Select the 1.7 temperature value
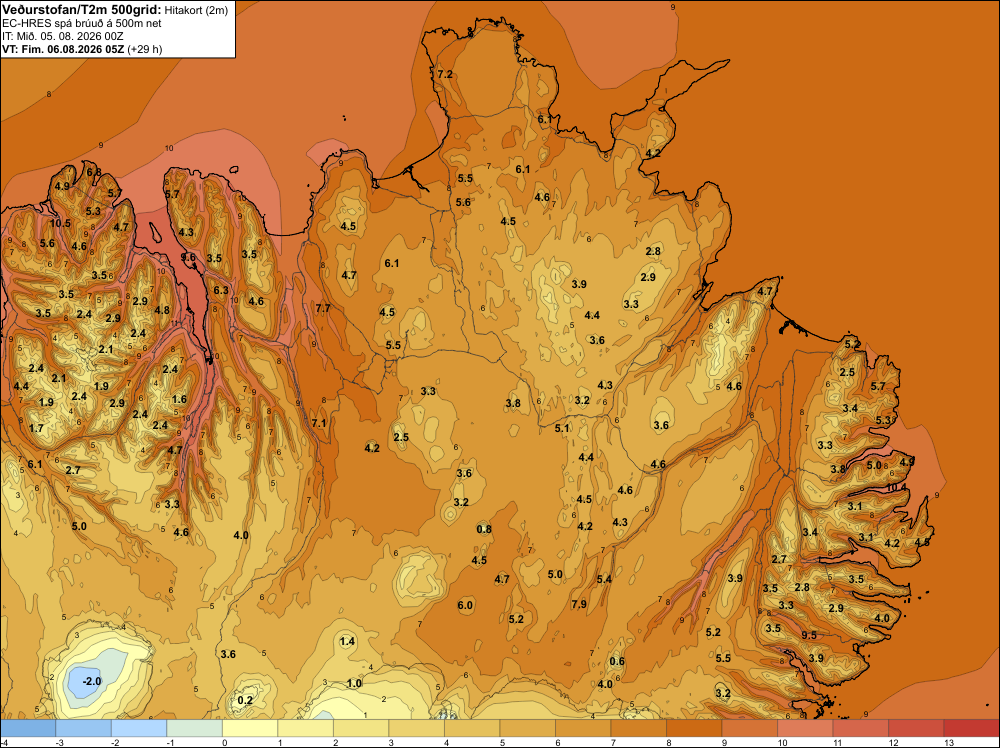1000x748 pixels. click(36, 428)
